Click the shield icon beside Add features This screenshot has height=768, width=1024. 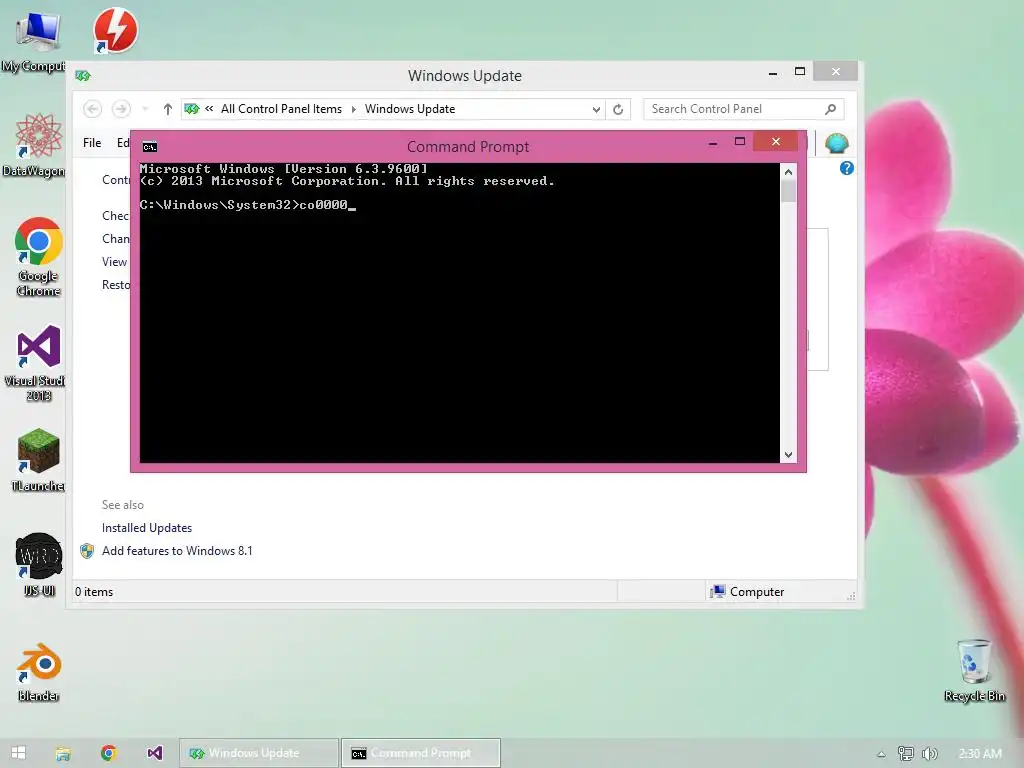click(87, 551)
